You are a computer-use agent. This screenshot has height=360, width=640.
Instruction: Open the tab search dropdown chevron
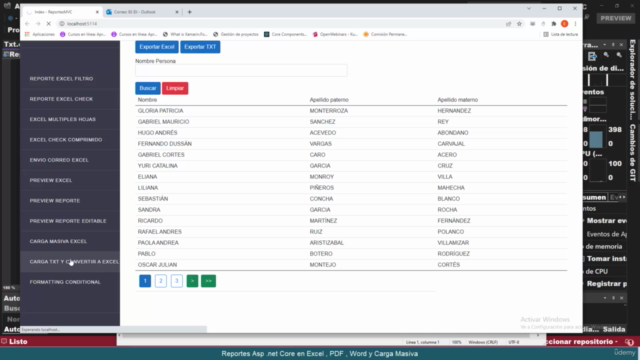(x=529, y=8)
